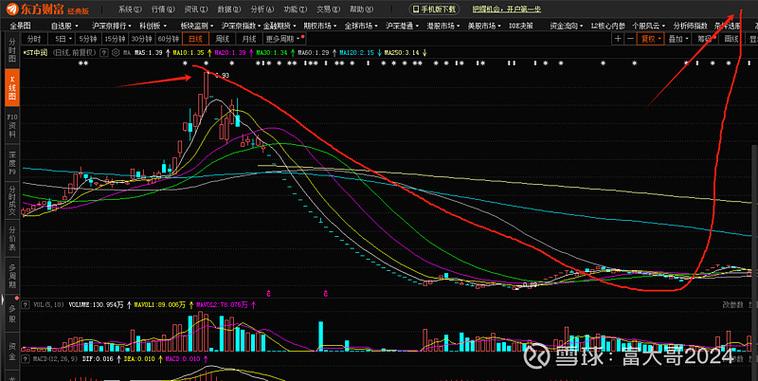
Task: Switch to 周线 weekly period
Action: (222, 39)
